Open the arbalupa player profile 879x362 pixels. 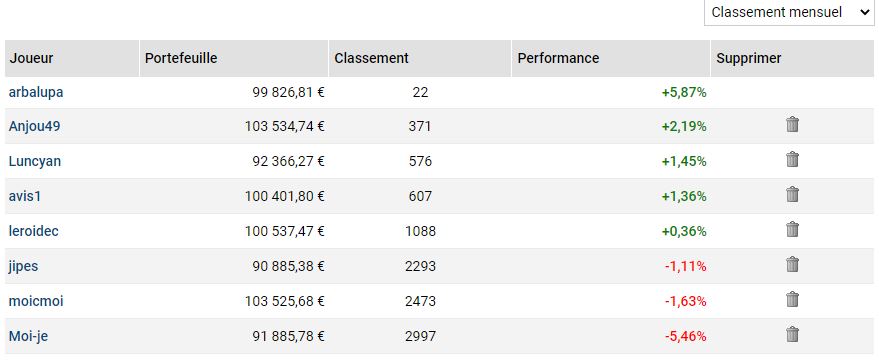[36, 92]
